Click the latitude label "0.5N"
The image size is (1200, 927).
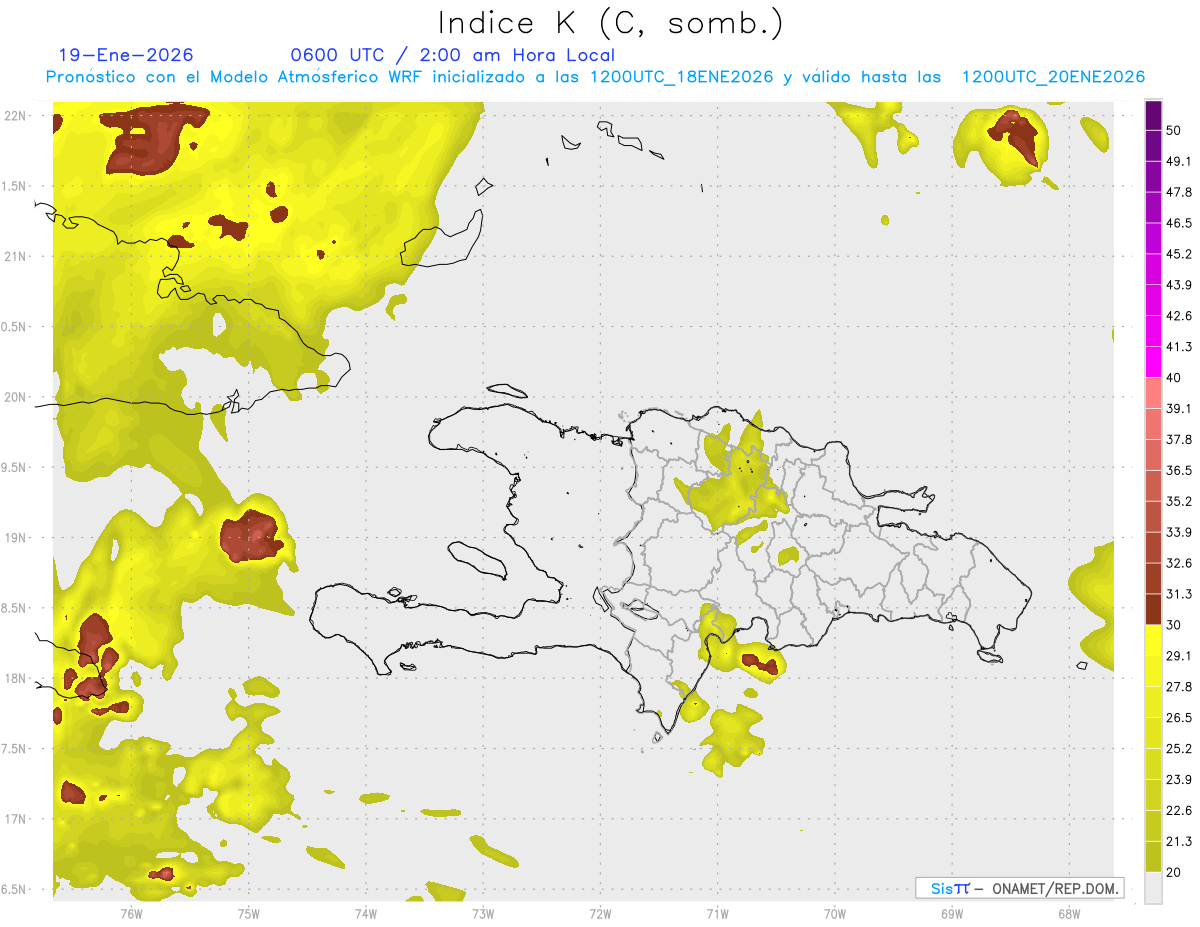[14, 327]
